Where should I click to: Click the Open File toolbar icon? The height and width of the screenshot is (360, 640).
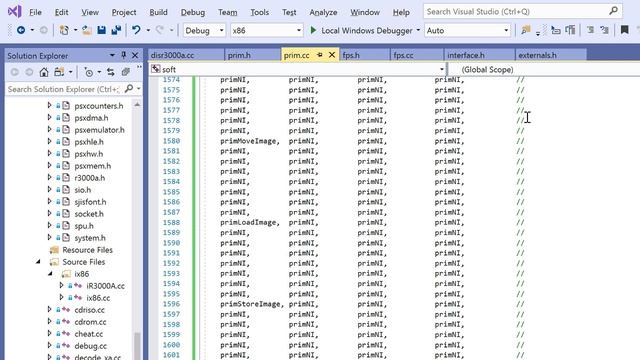point(87,30)
